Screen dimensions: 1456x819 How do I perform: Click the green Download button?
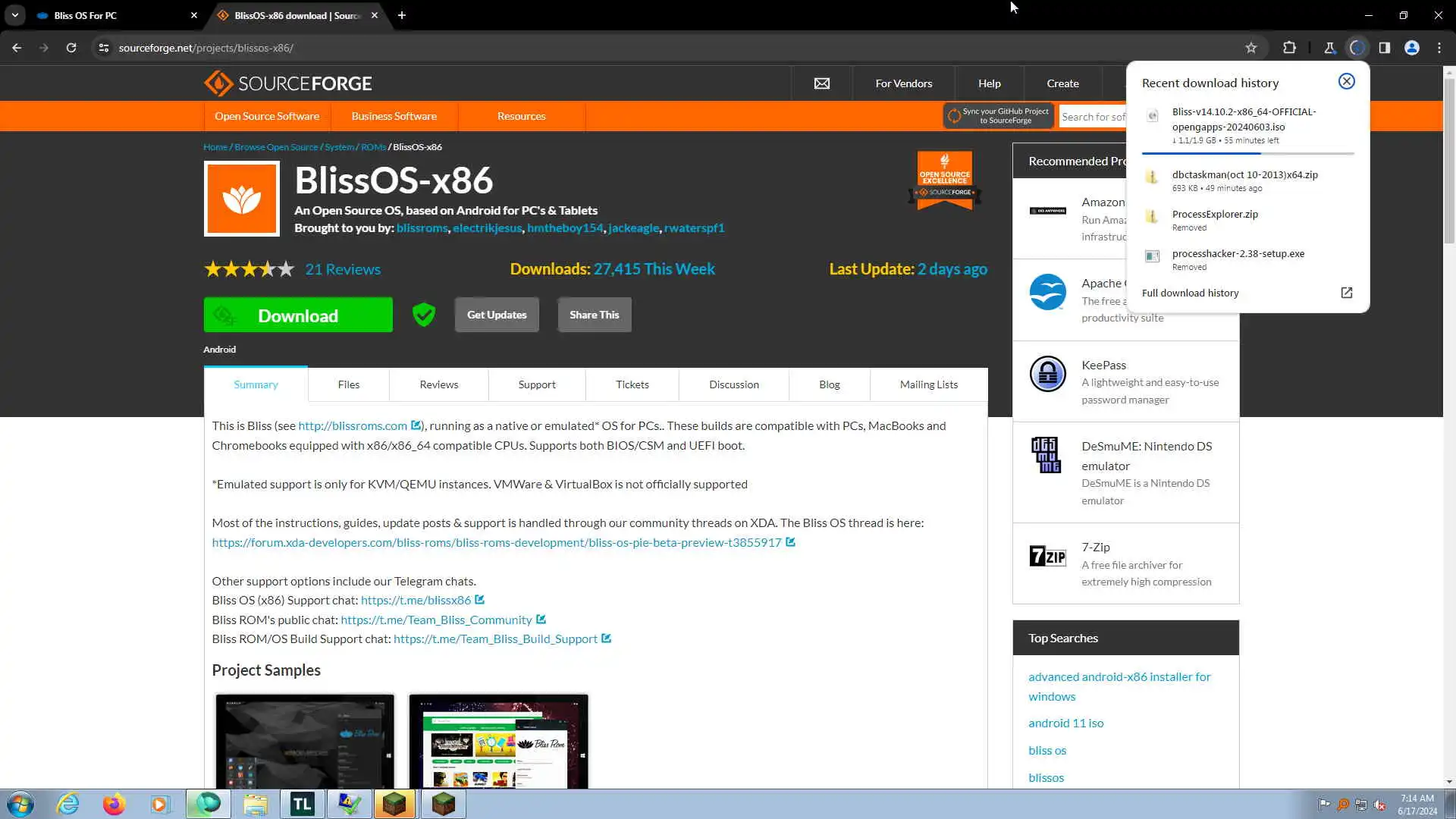tap(298, 315)
